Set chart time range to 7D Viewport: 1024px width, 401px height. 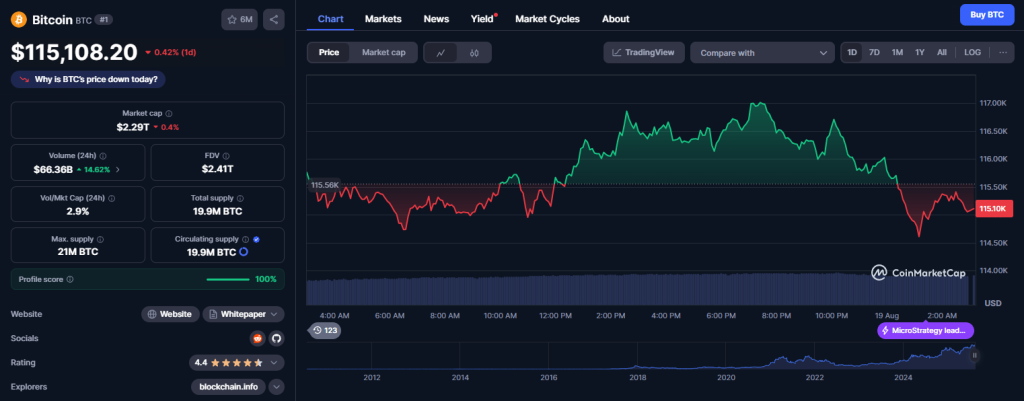pyautogui.click(x=874, y=52)
